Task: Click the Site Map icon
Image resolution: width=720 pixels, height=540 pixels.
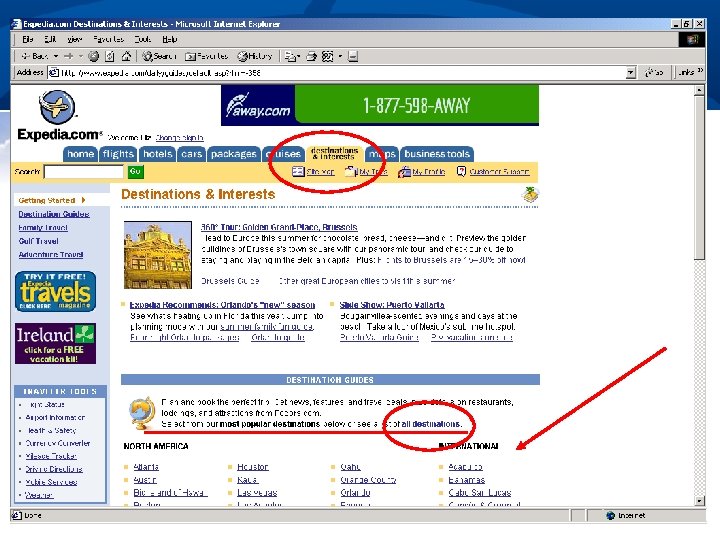Action: tap(298, 171)
